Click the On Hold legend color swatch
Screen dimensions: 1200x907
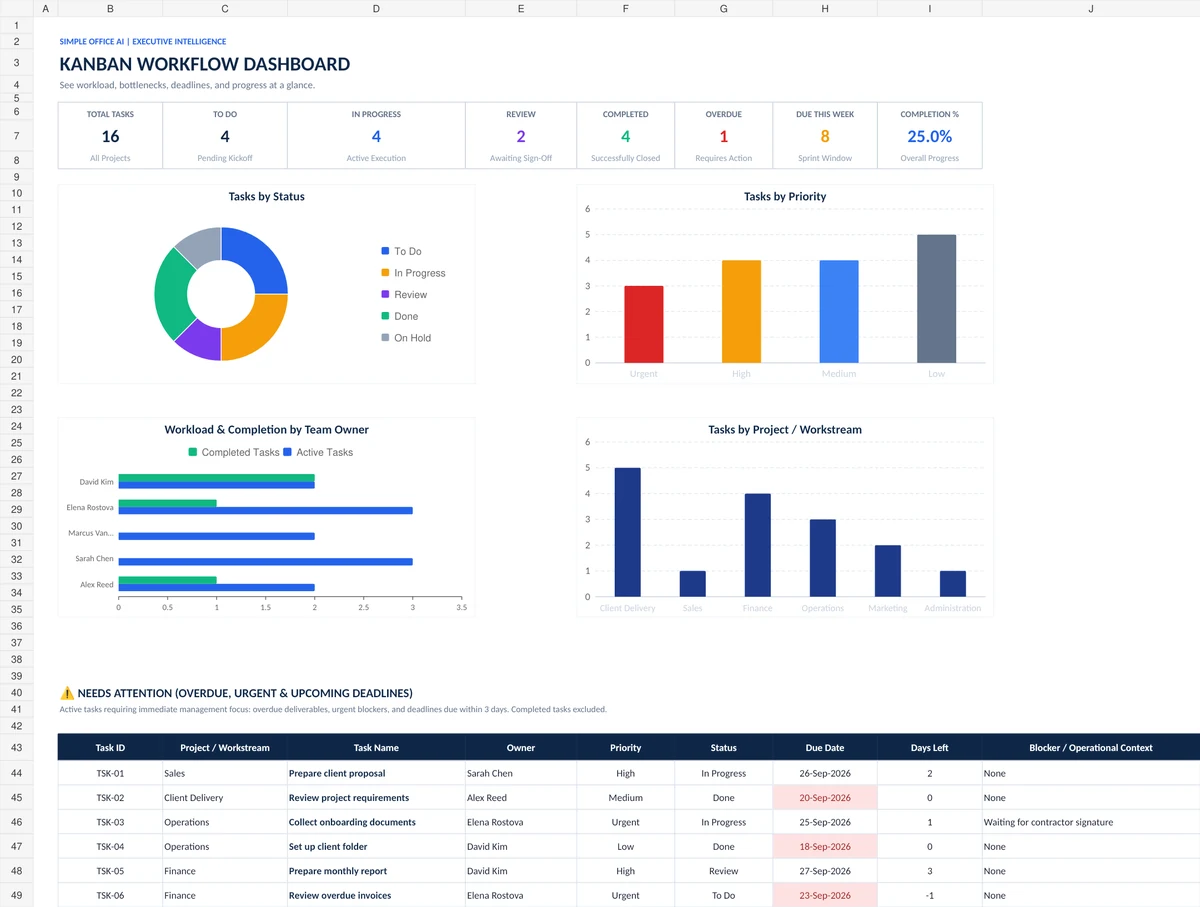(x=385, y=338)
